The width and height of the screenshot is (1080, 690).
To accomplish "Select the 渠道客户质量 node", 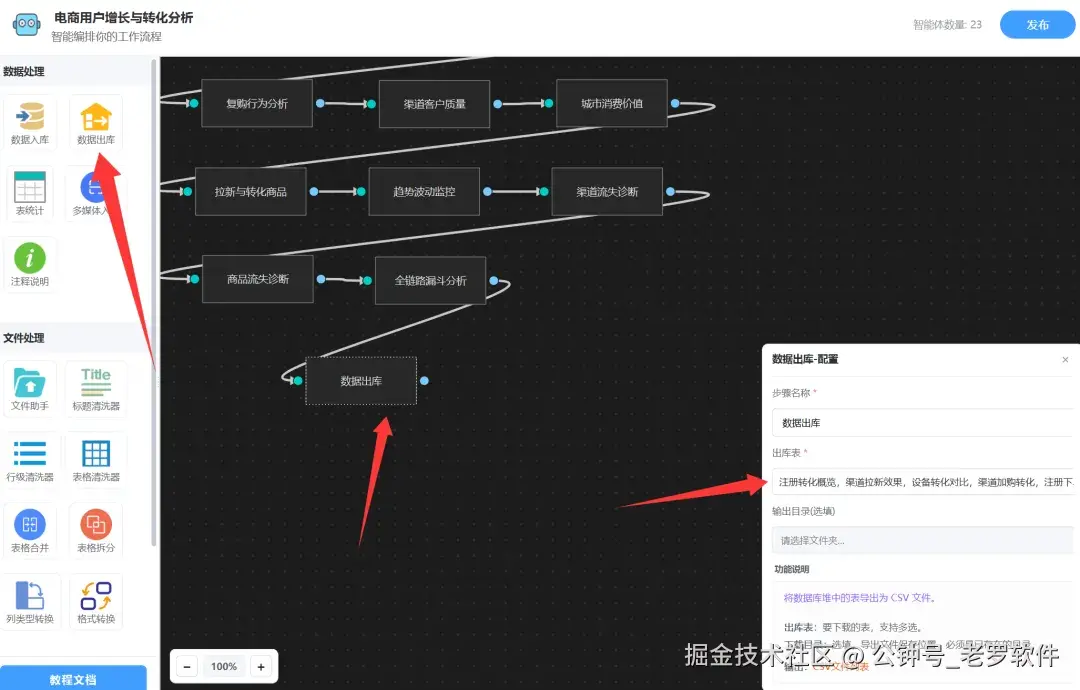I will 435,104.
